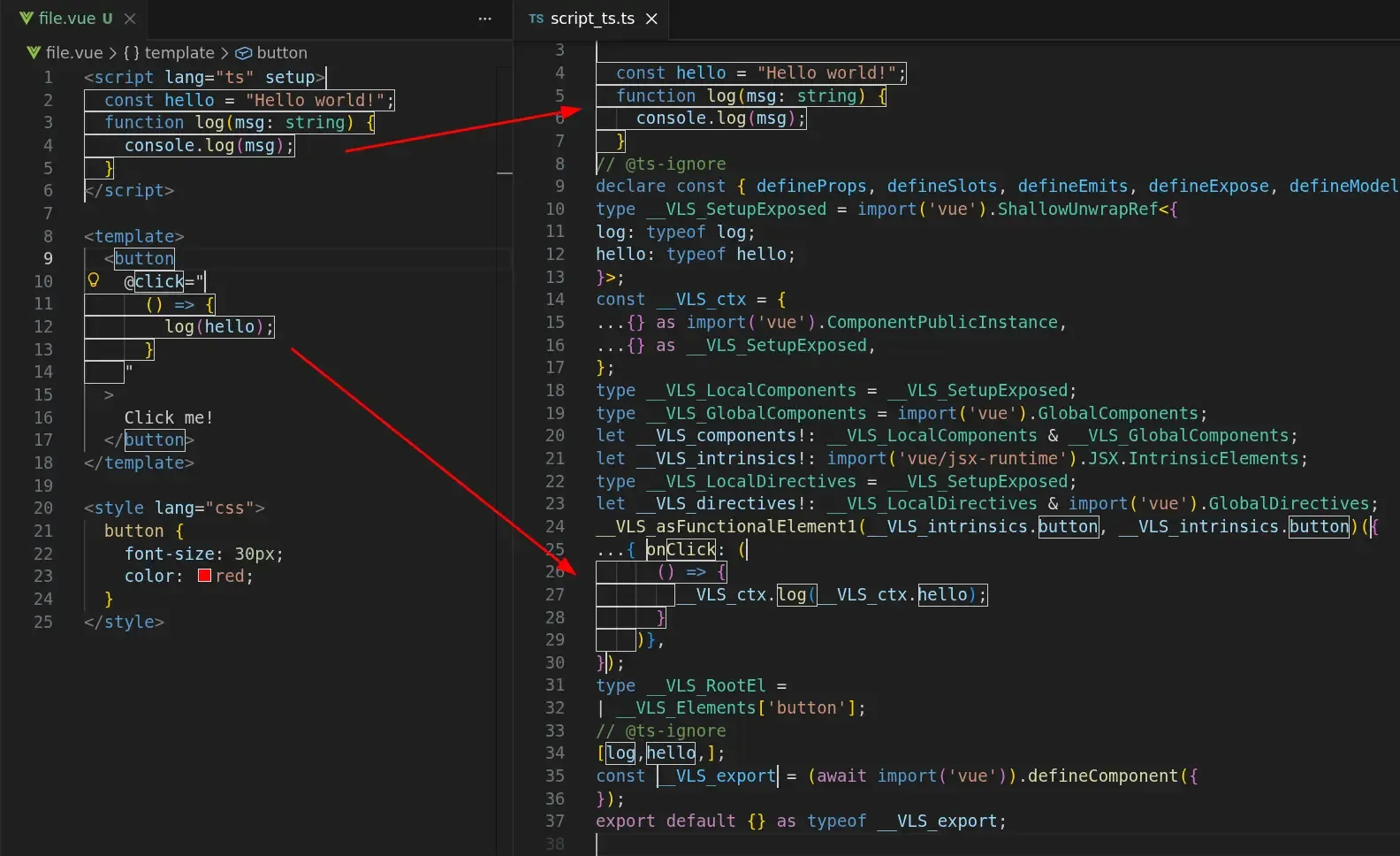
Task: Click the button symbol icon in the breadcrumb
Action: 243,53
